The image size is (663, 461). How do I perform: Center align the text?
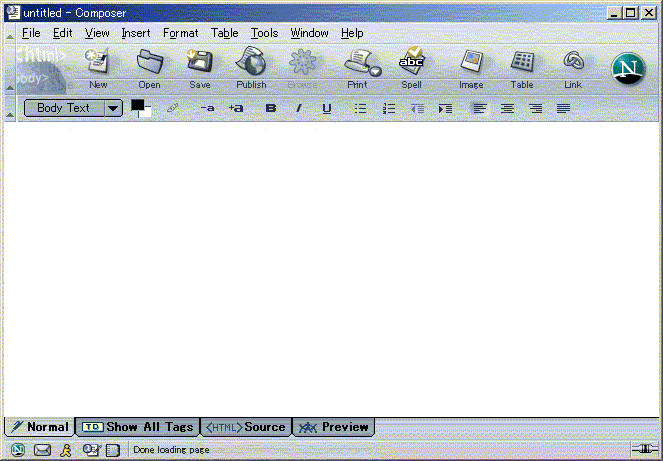(x=507, y=109)
